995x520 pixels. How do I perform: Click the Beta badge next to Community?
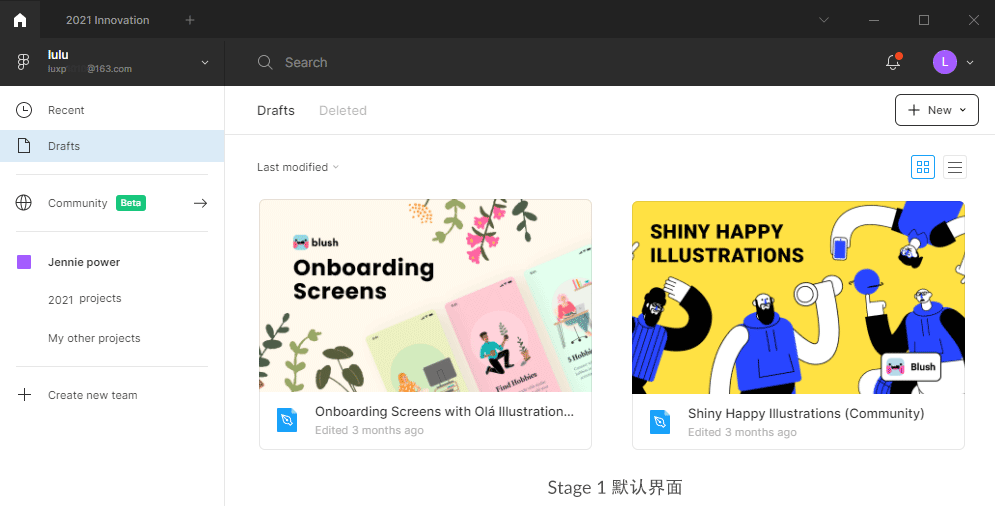click(131, 203)
